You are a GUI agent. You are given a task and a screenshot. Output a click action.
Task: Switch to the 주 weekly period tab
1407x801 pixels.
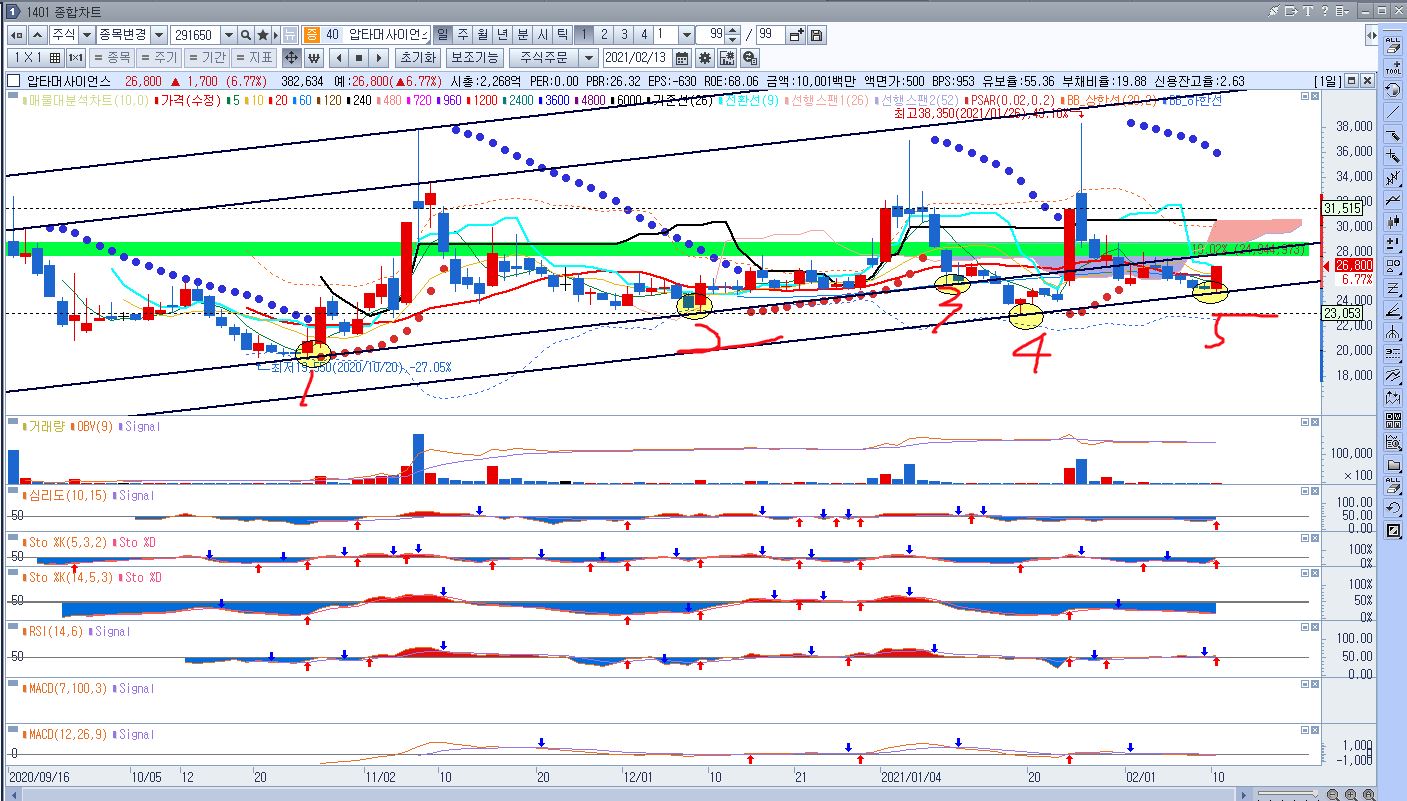click(x=462, y=35)
